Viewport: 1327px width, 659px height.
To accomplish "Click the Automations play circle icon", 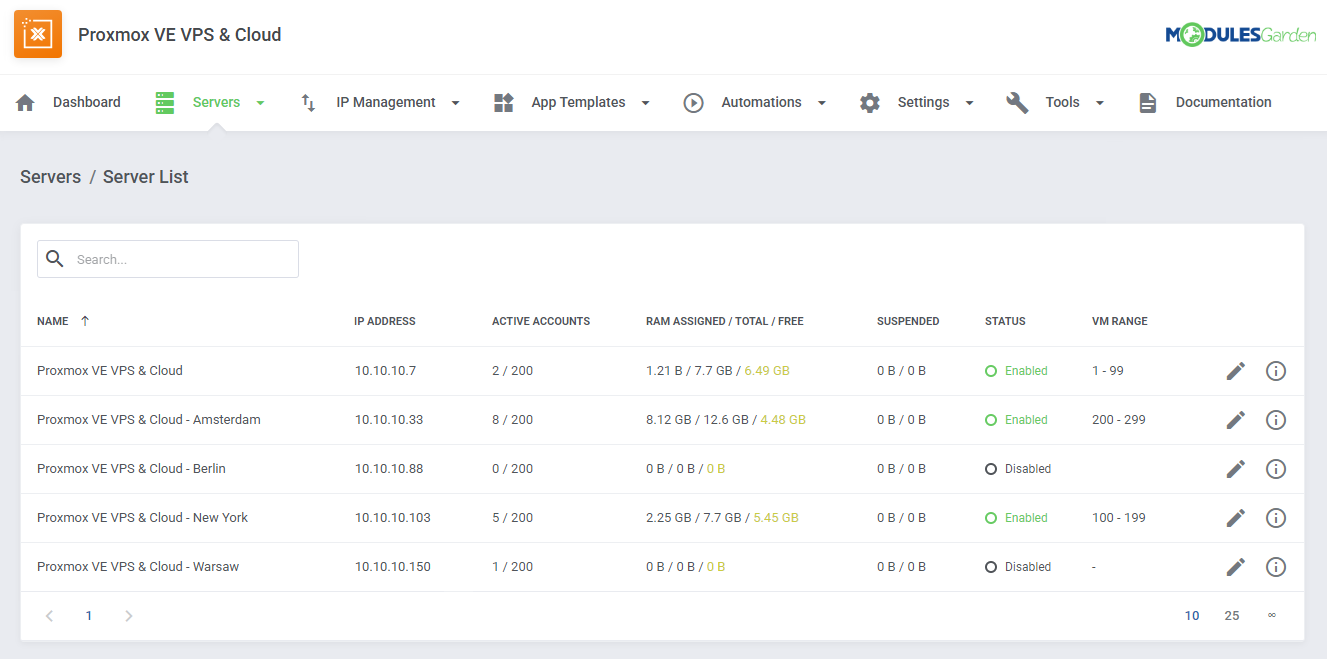I will tap(694, 102).
